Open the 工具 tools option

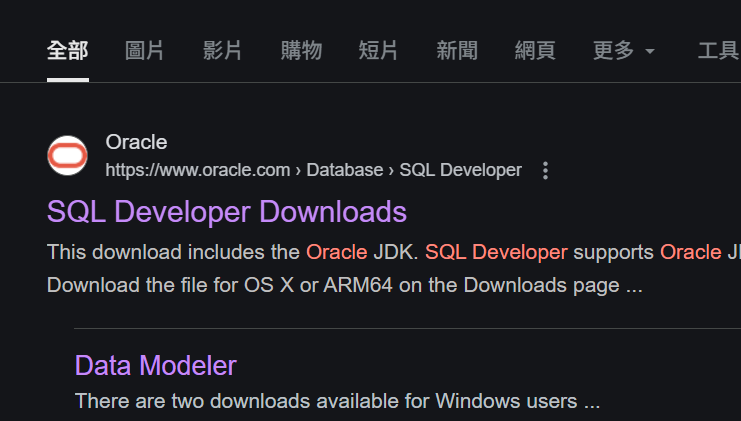(718, 51)
